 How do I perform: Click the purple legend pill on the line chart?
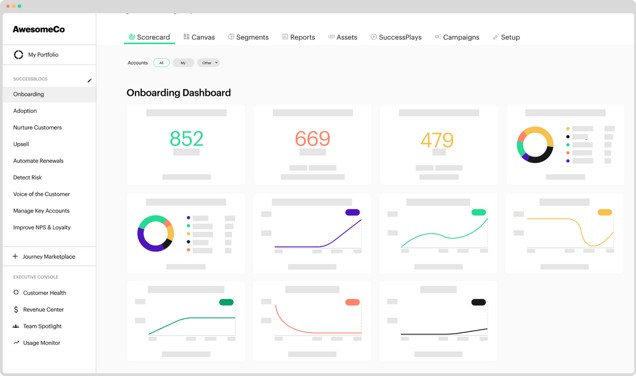(x=352, y=212)
